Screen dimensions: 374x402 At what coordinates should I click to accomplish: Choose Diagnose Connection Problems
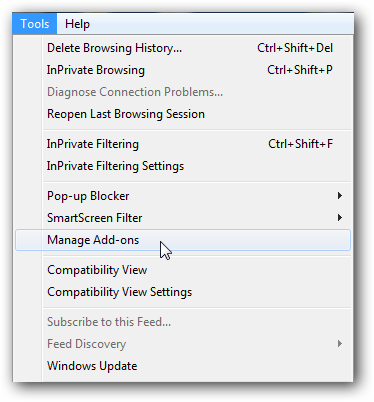183,92
